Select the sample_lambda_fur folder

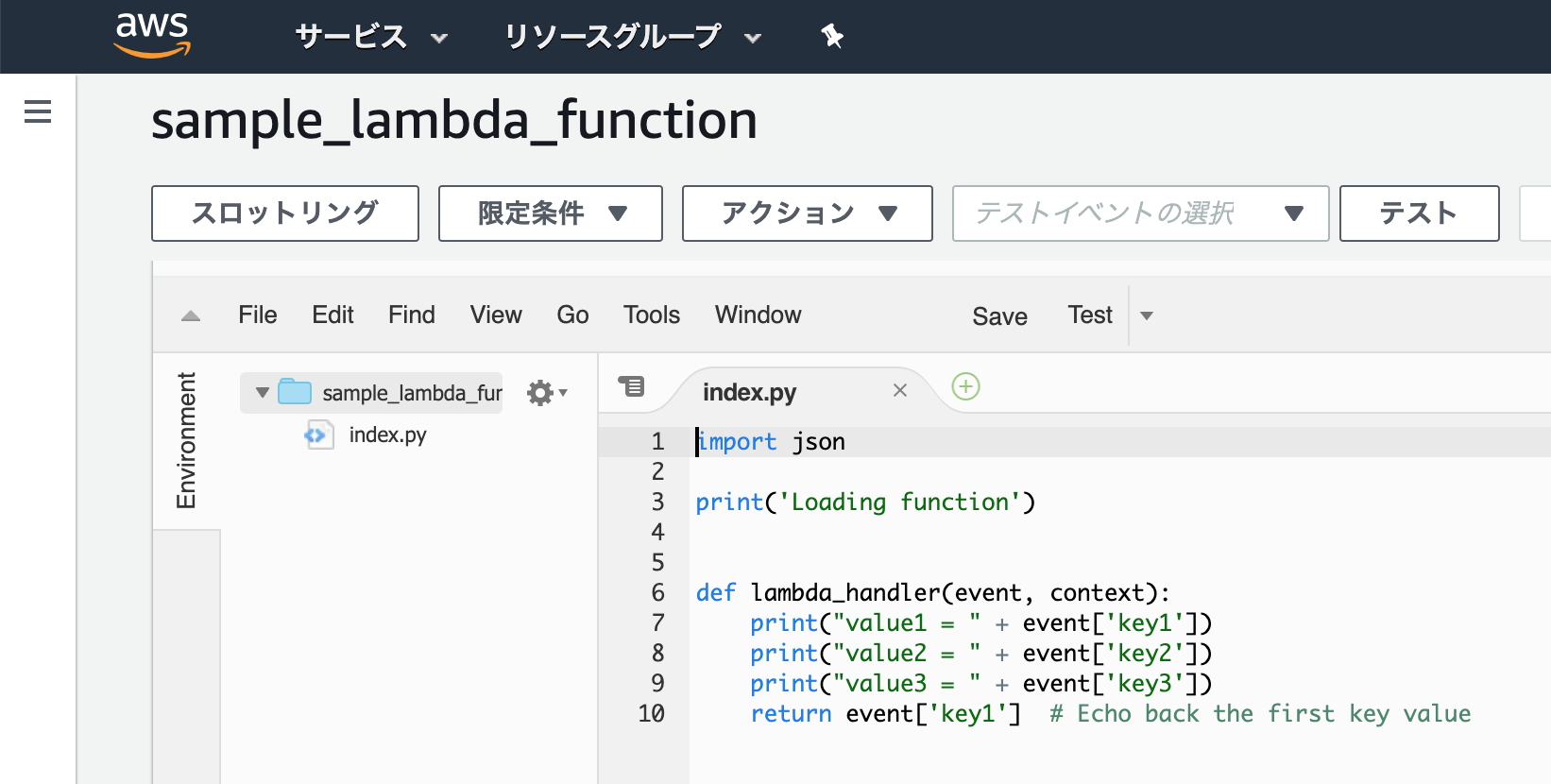click(371, 392)
